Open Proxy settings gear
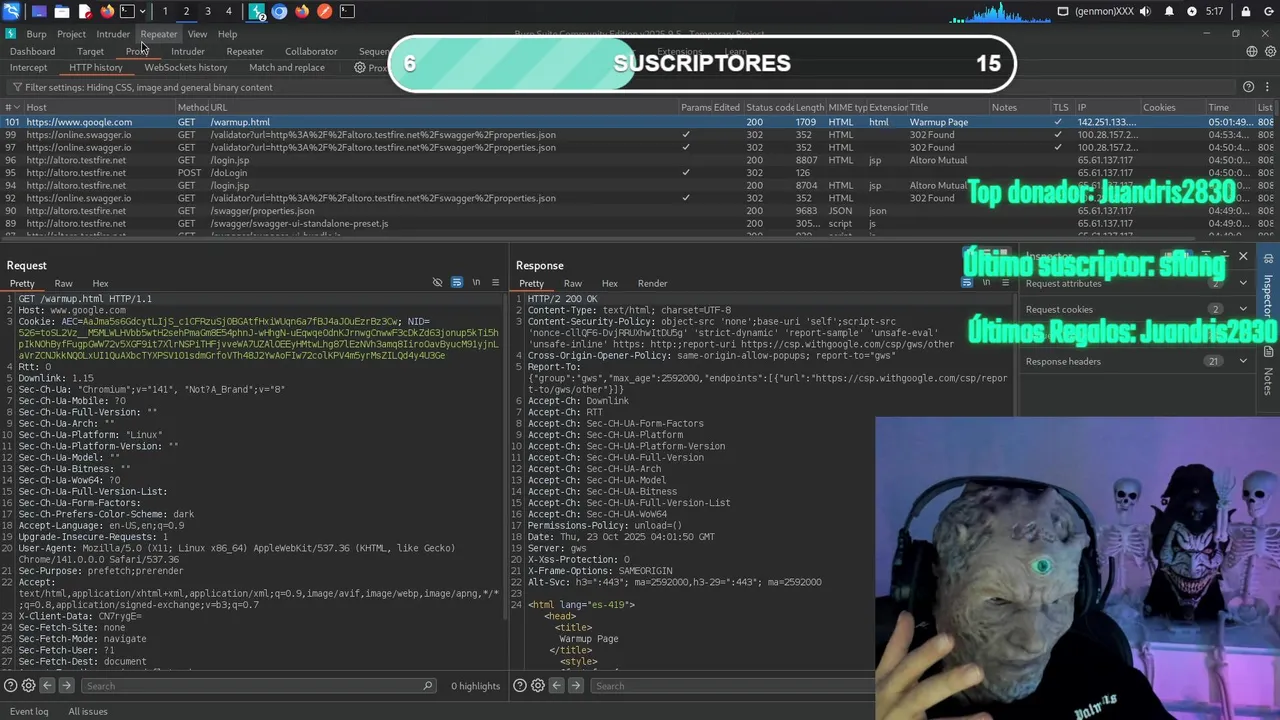This screenshot has width=1280, height=720. pyautogui.click(x=361, y=68)
